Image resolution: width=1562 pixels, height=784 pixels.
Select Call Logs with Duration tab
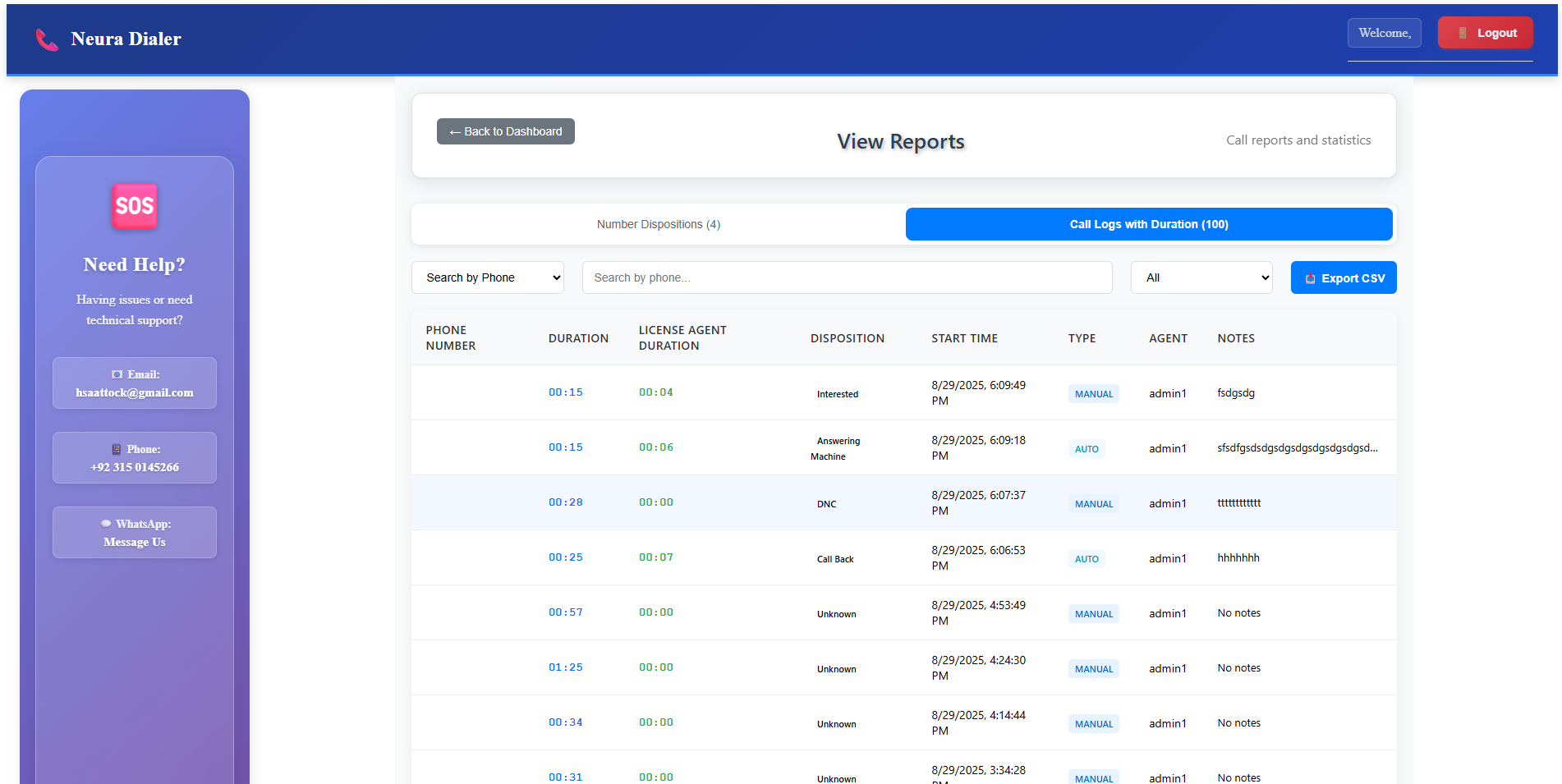pos(1148,224)
